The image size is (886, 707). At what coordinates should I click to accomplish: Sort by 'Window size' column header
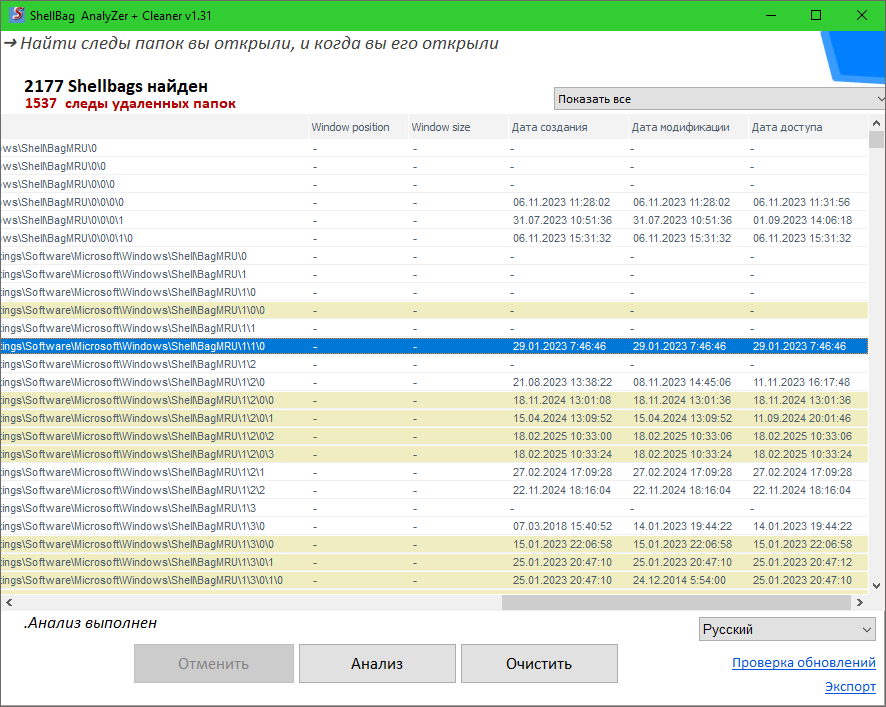coord(440,127)
